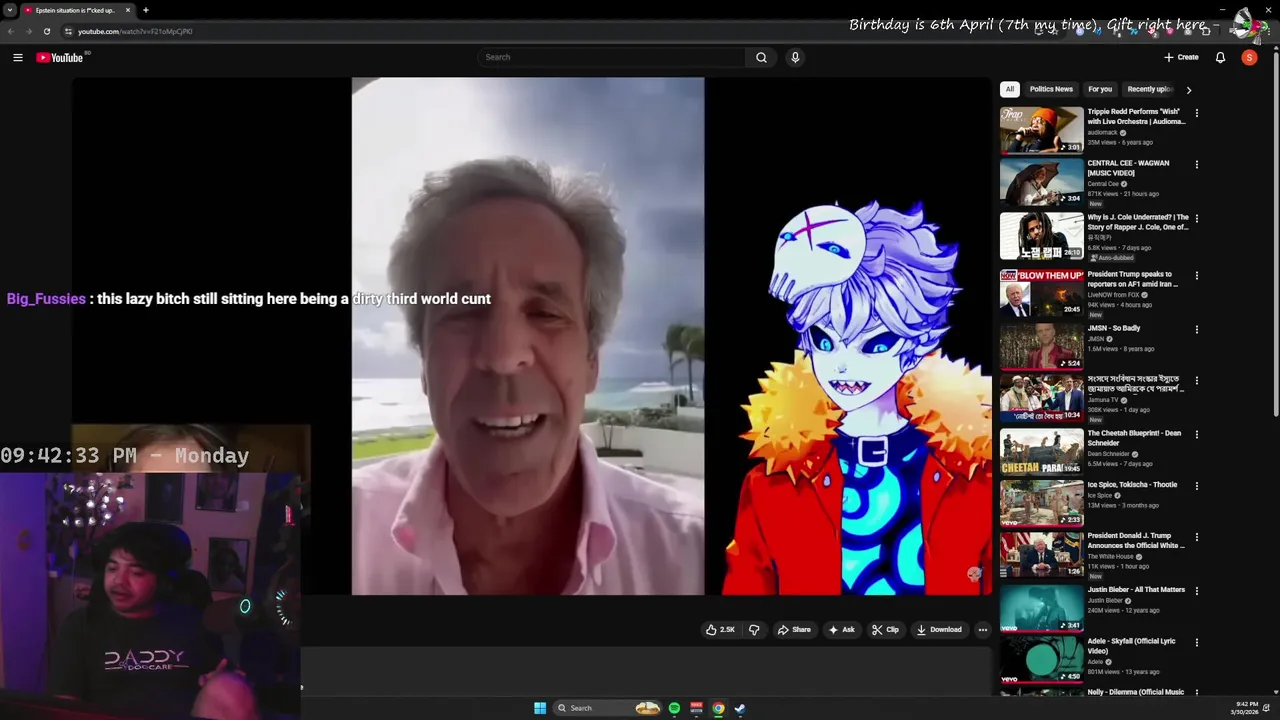Image resolution: width=1280 pixels, height=720 pixels.
Task: Click the Audiomack channel name
Action: point(1103,132)
